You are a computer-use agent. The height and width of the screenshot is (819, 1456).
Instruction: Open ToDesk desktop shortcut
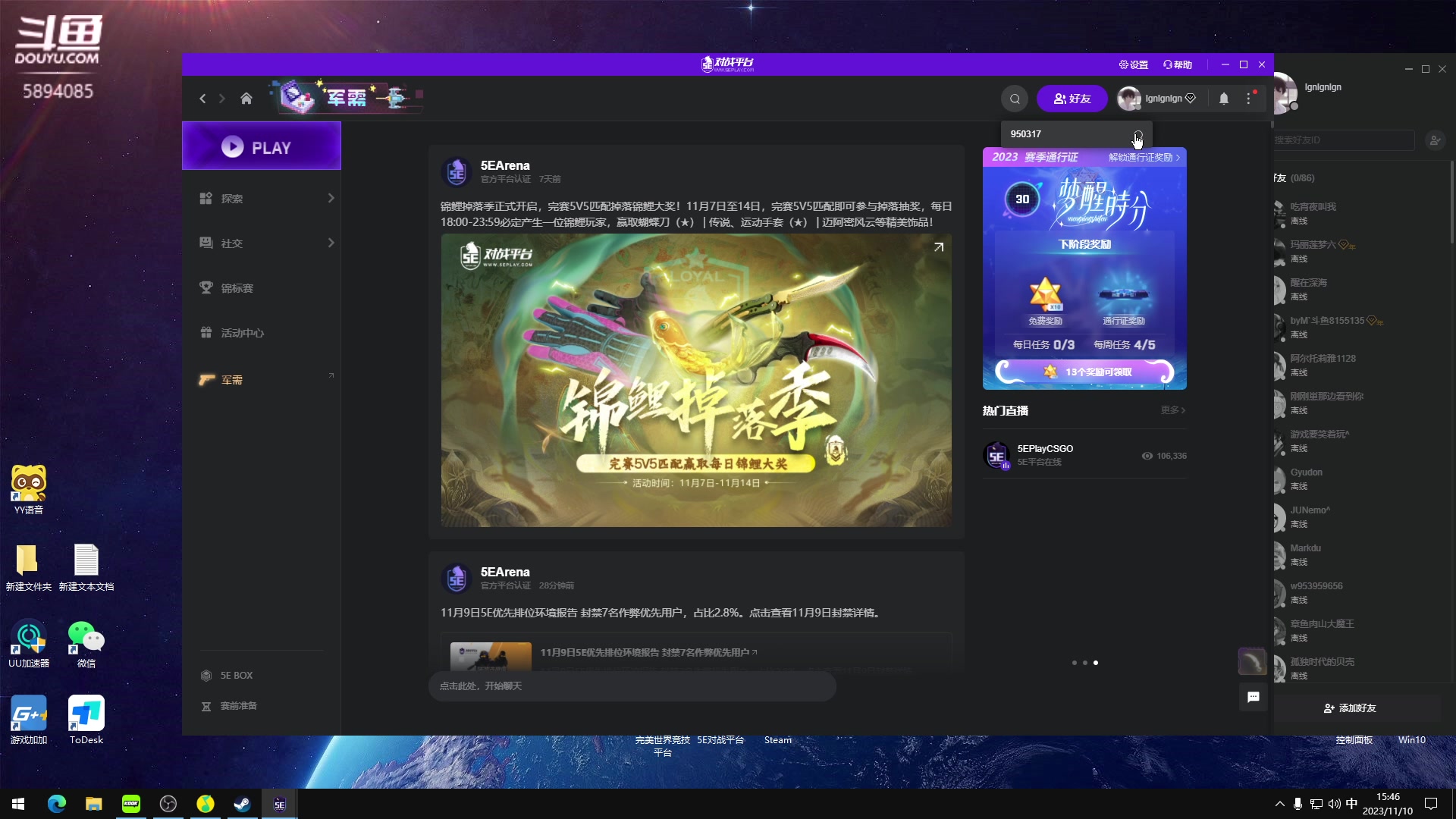pyautogui.click(x=86, y=720)
